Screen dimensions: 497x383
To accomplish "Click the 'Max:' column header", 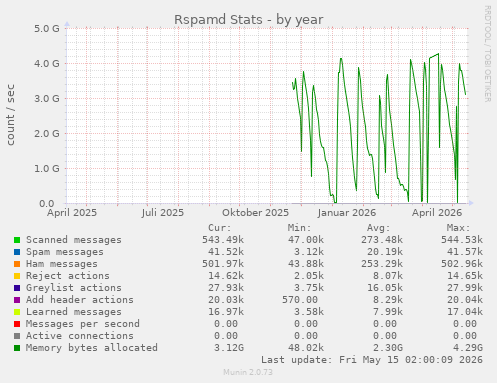I will 458,228.
